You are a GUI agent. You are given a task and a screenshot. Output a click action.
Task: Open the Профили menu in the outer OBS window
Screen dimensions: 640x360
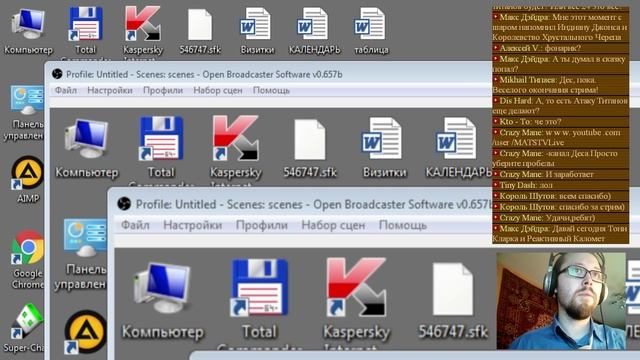[x=163, y=90]
